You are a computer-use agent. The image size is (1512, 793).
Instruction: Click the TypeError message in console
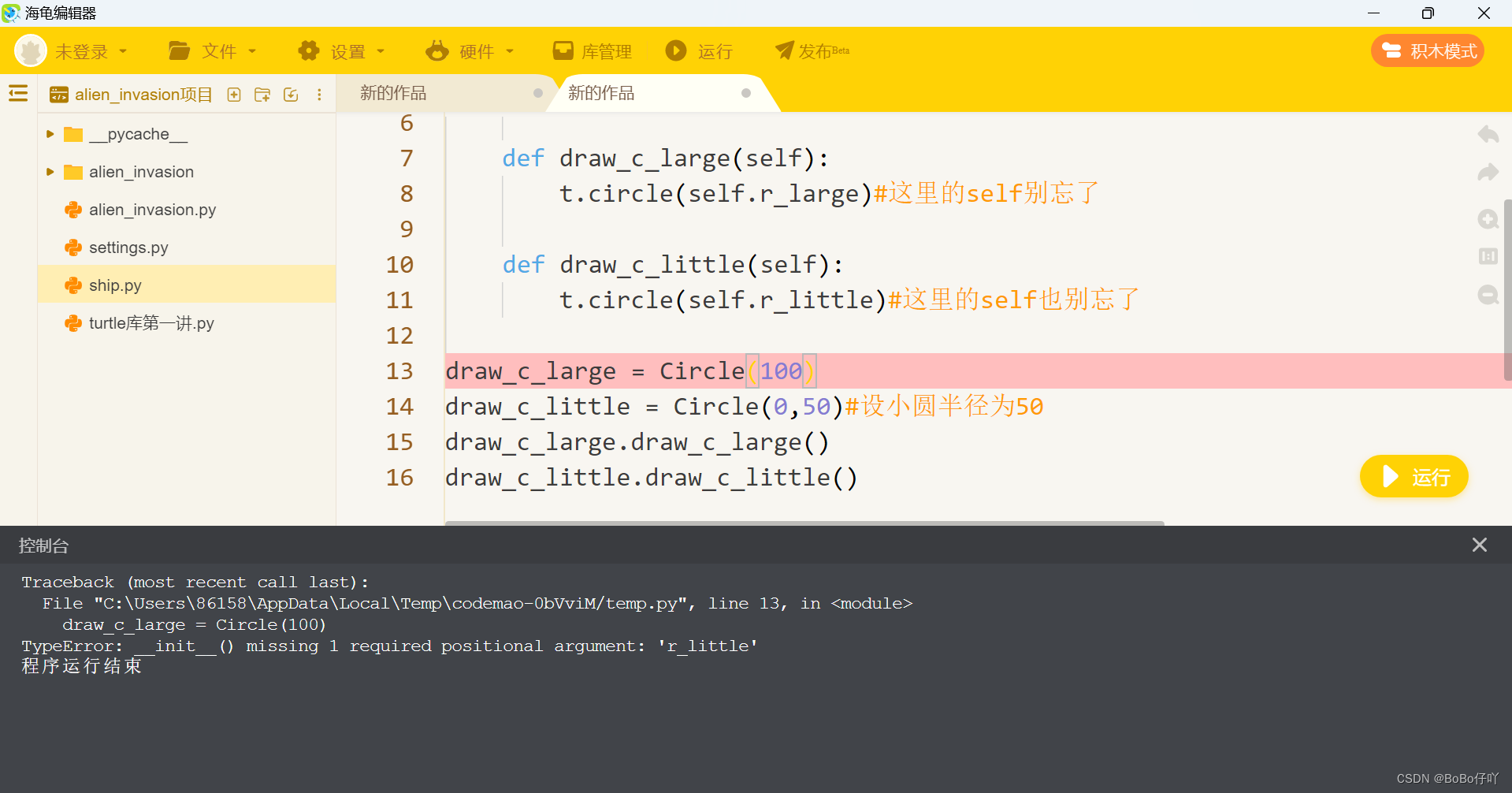click(389, 646)
